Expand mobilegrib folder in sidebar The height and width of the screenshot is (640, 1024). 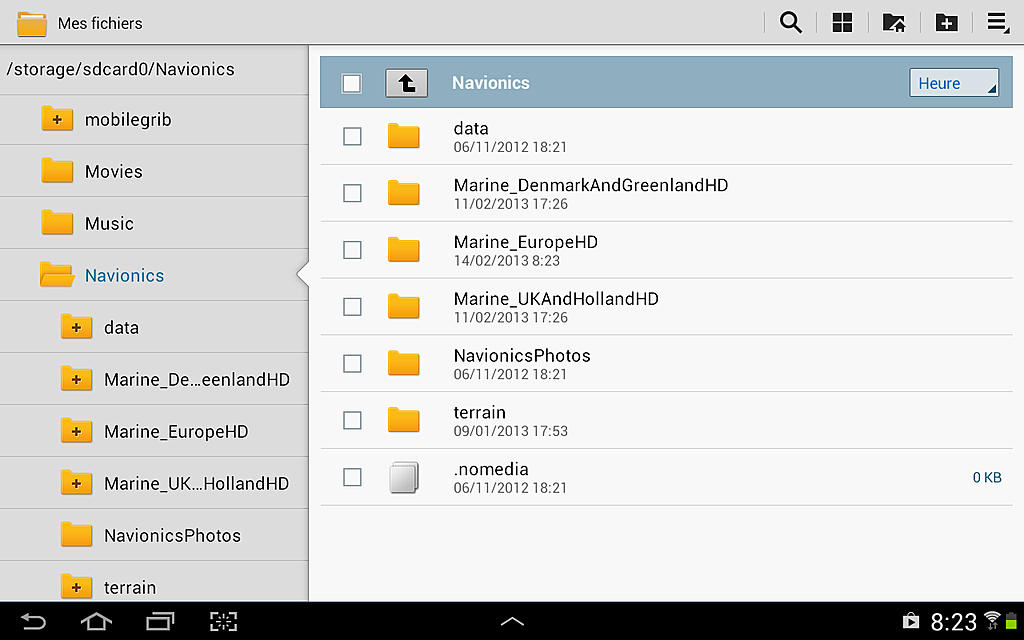[57, 120]
